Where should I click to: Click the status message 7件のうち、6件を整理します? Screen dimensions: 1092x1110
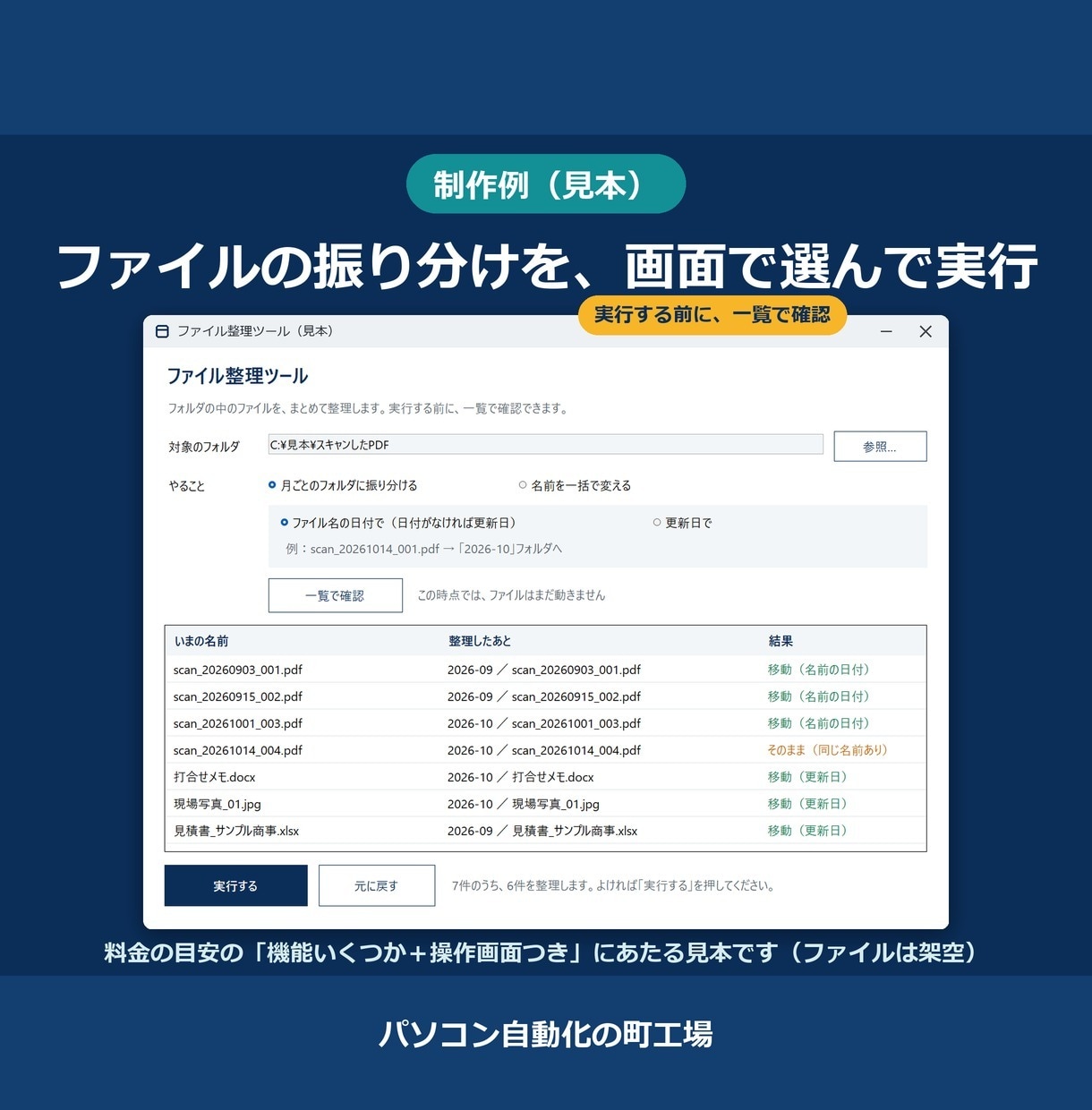[613, 885]
